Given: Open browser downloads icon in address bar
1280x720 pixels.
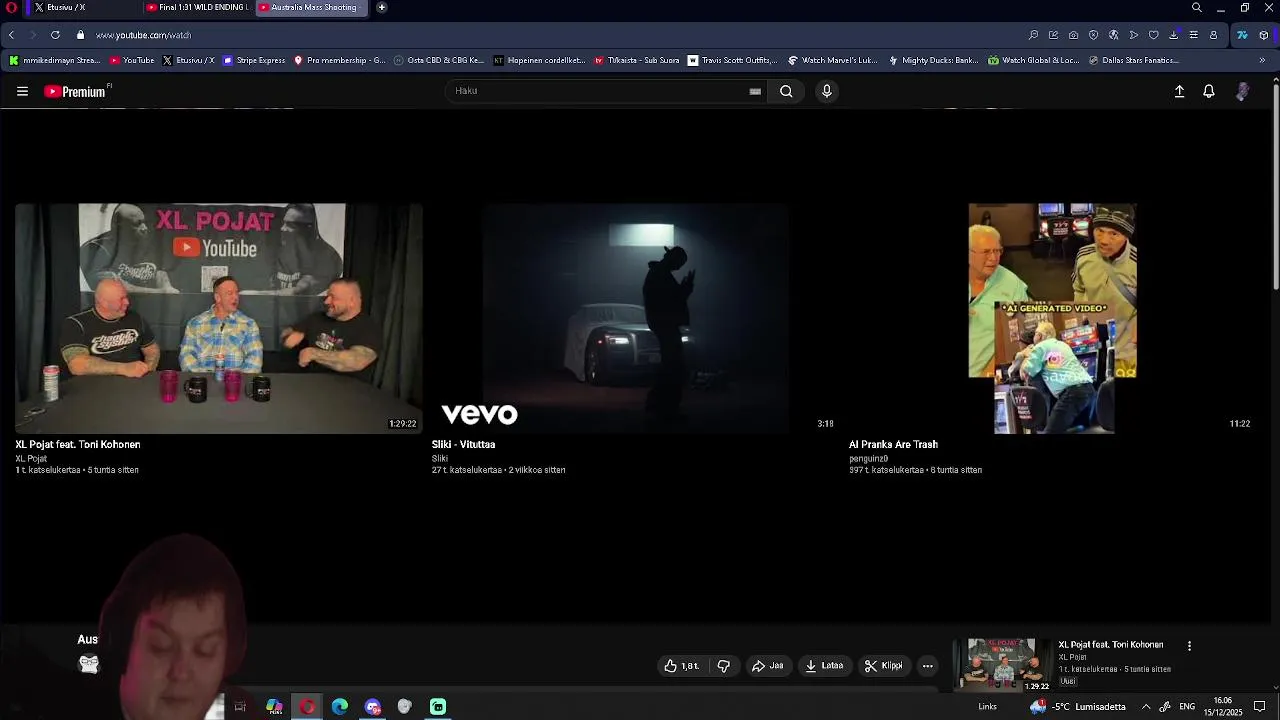Looking at the screenshot, I should click(1173, 35).
